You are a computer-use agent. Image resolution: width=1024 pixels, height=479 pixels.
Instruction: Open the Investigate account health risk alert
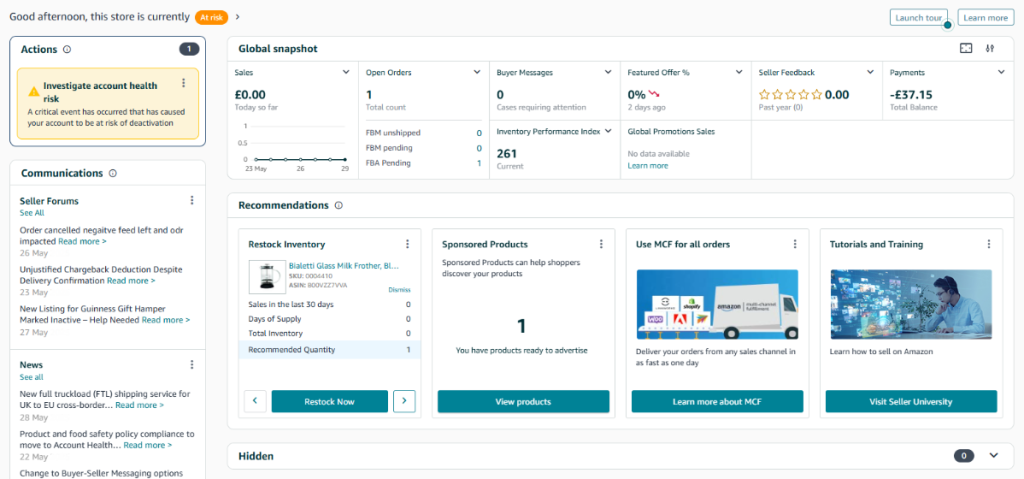pyautogui.click(x=100, y=92)
